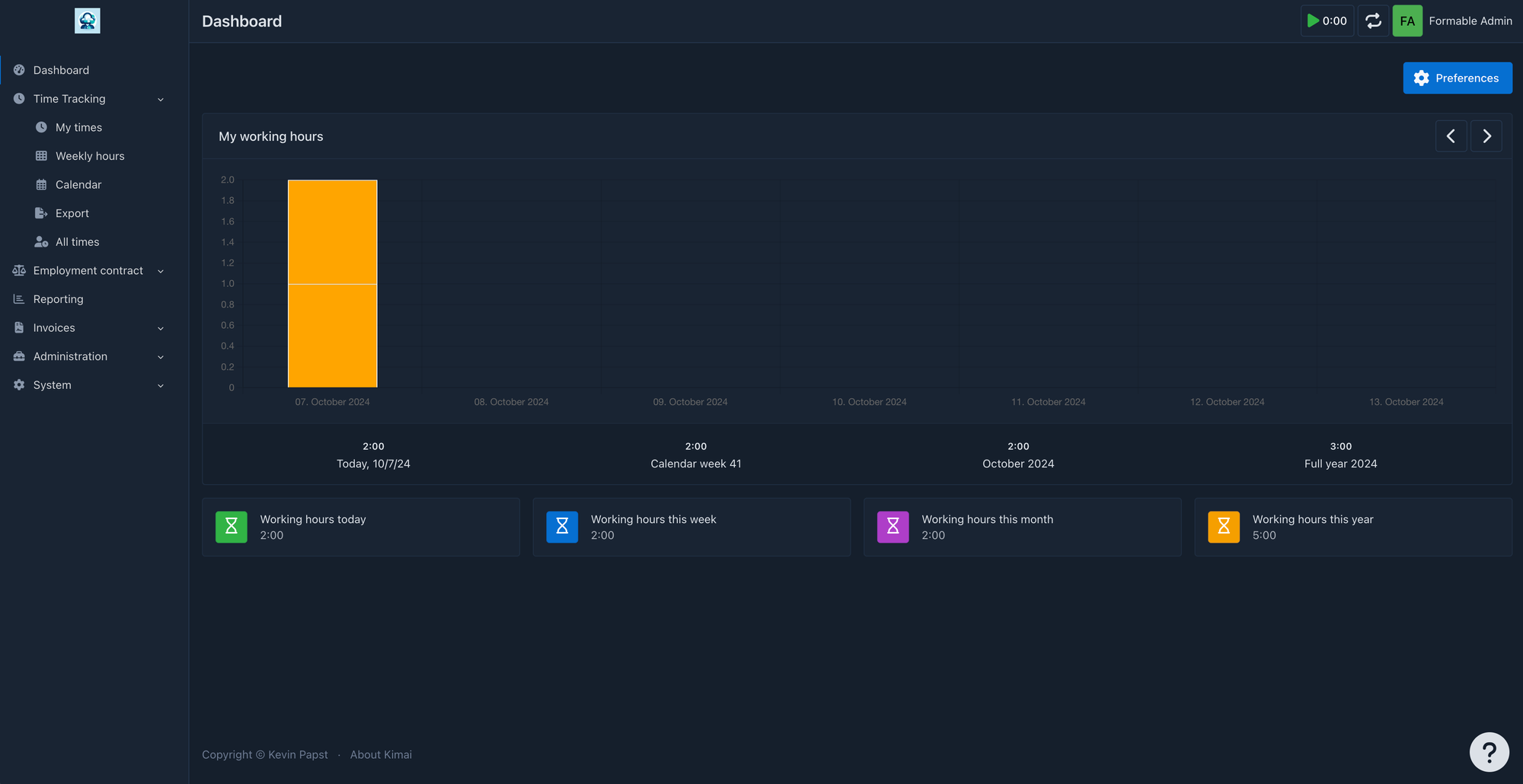The width and height of the screenshot is (1523, 784).
Task: Open the refresh/sync icon in the header
Action: (1373, 21)
